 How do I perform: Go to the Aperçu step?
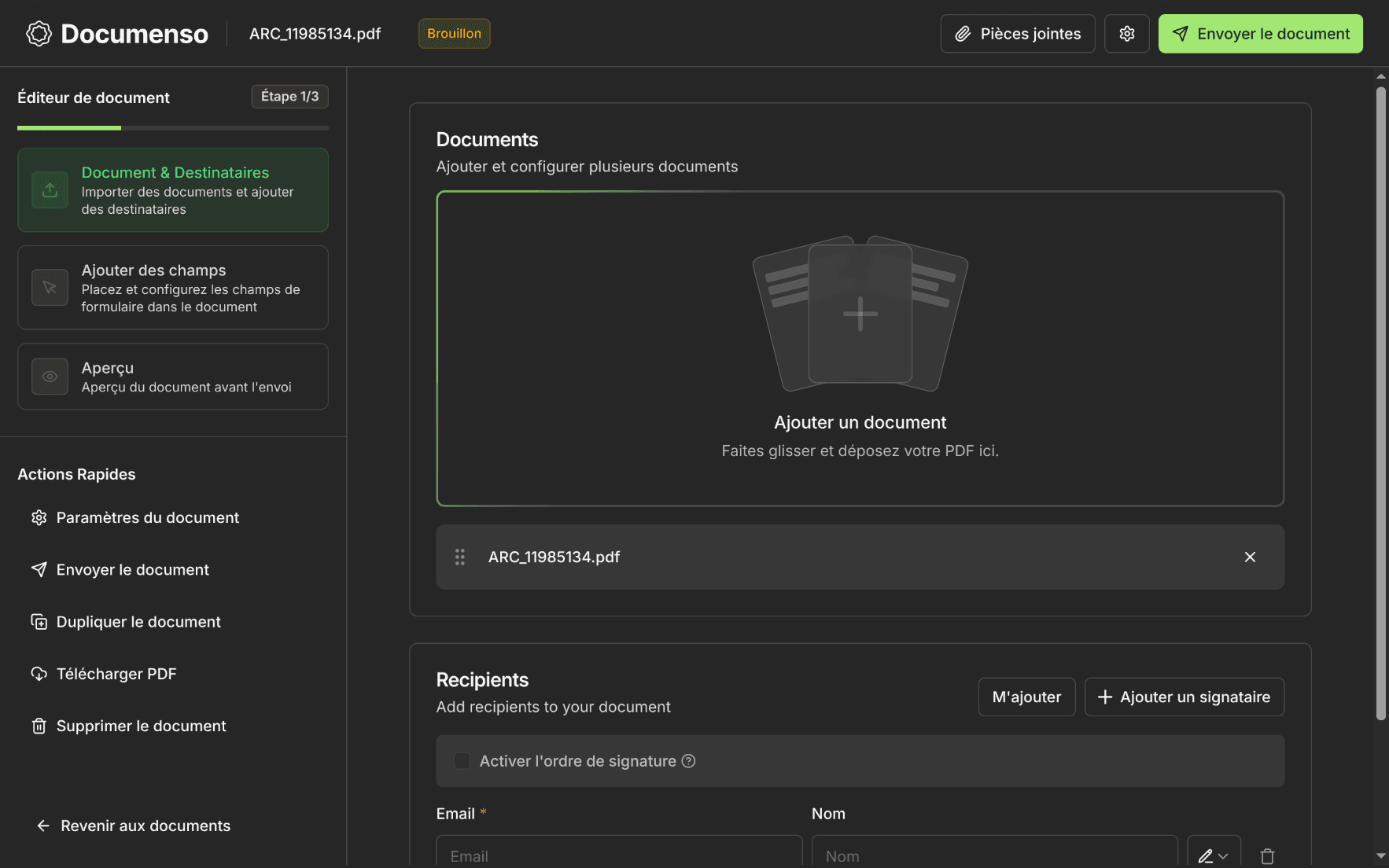[x=173, y=377]
